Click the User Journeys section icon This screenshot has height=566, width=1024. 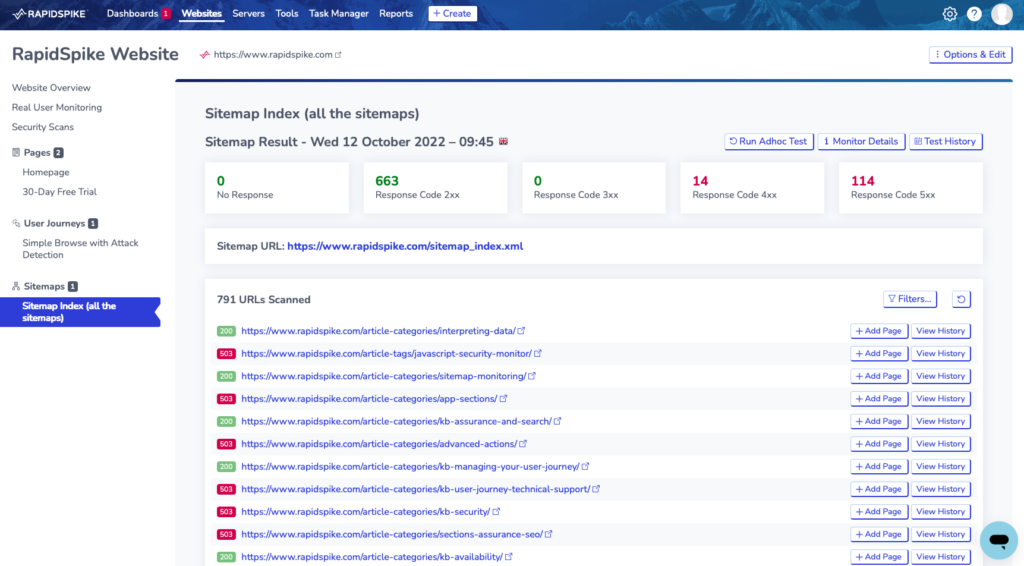(x=16, y=223)
